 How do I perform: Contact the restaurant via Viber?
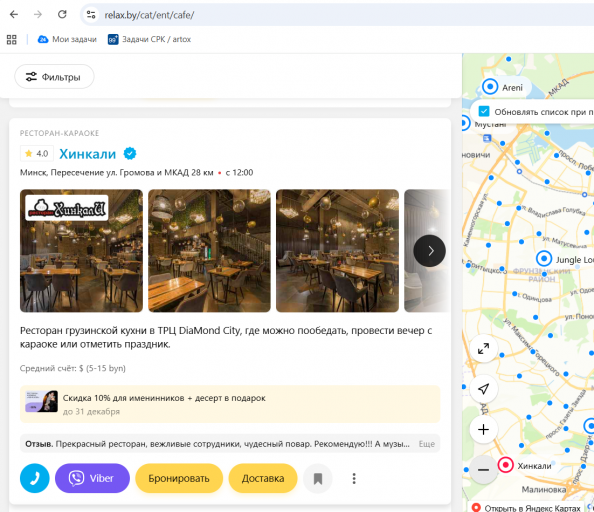pyautogui.click(x=92, y=478)
